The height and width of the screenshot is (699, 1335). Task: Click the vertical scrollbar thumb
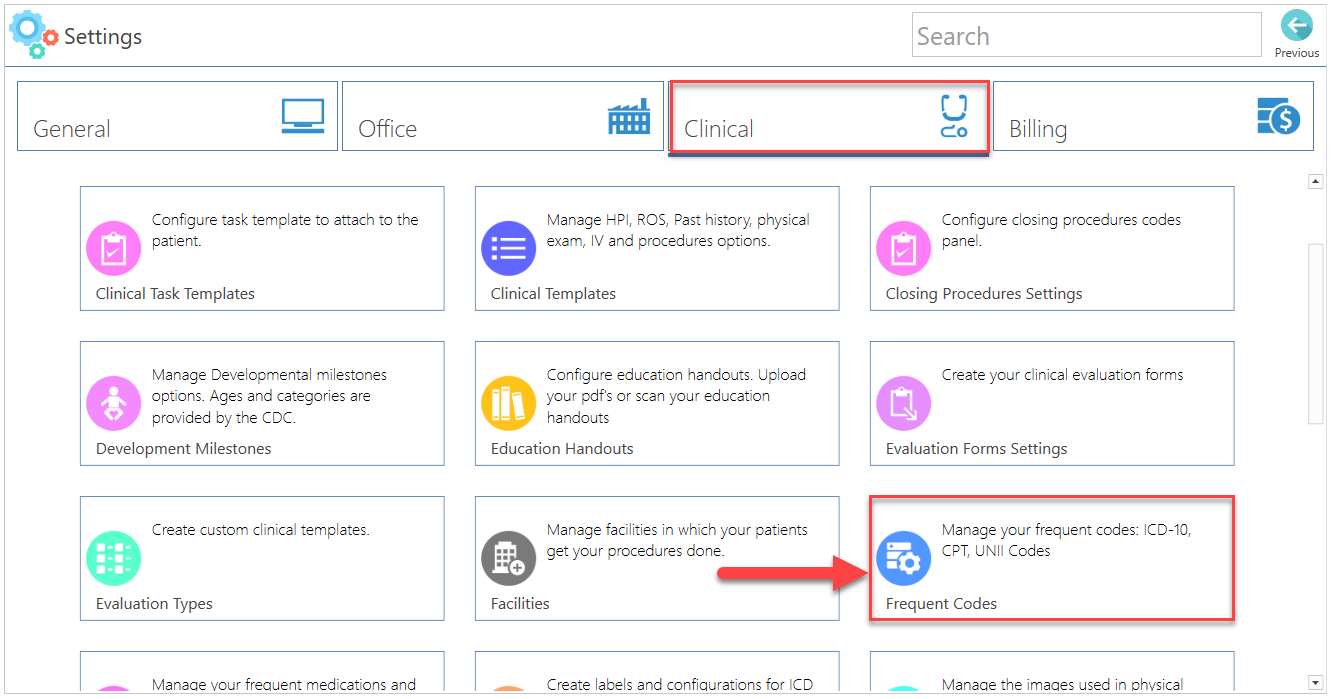point(1316,332)
